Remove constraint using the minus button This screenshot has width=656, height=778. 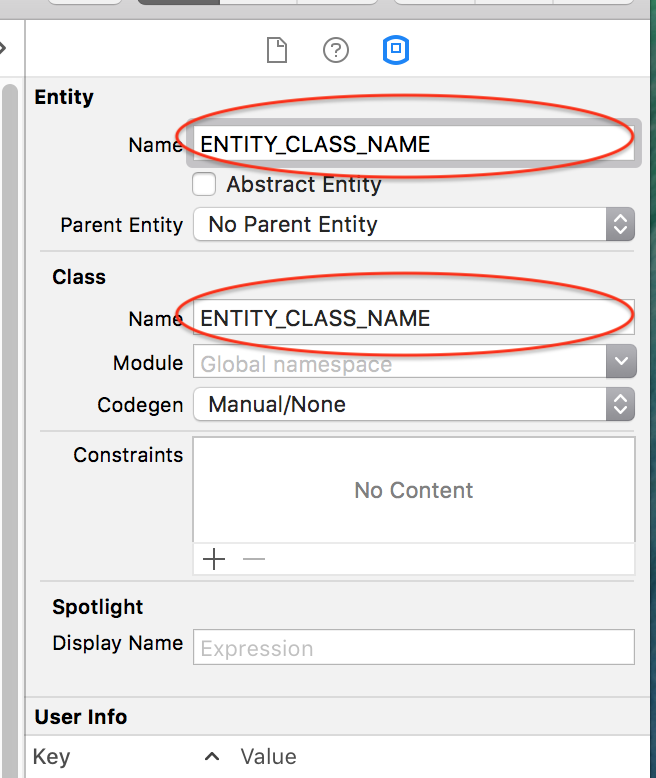[254, 559]
